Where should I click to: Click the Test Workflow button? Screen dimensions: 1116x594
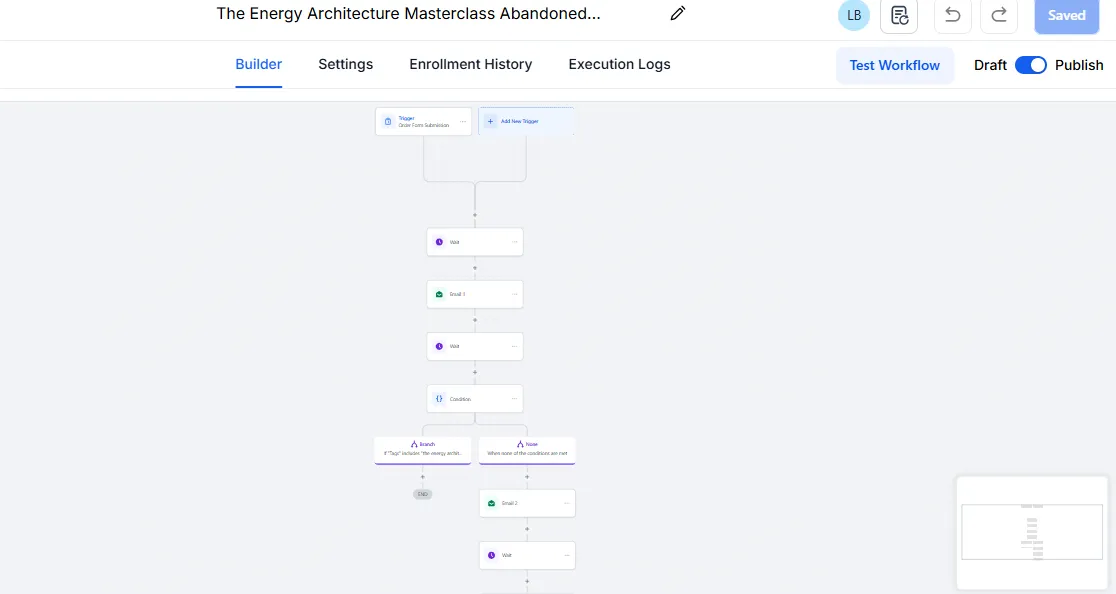[894, 65]
